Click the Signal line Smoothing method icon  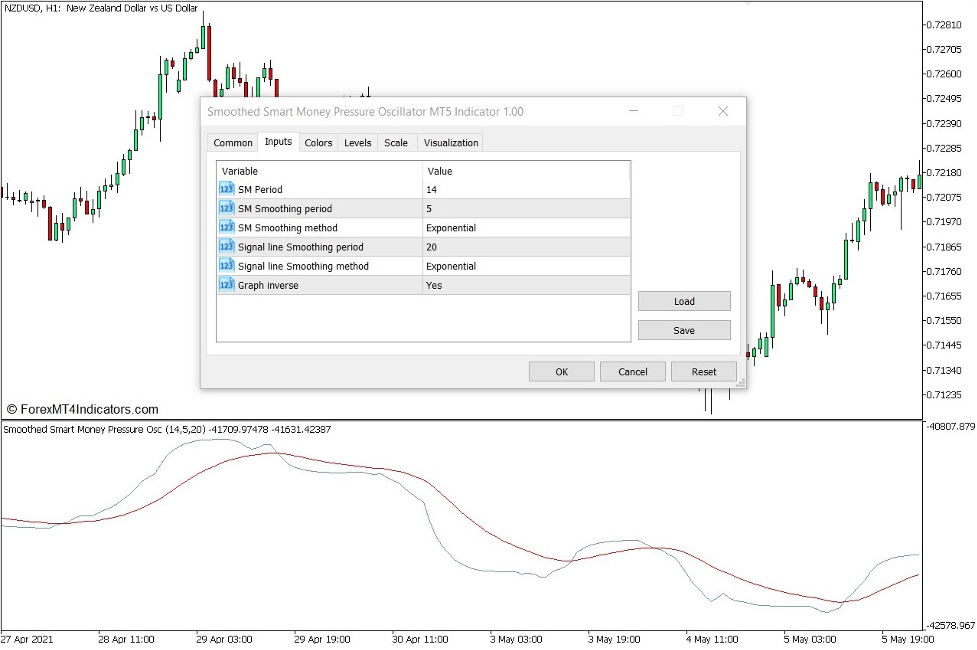pyautogui.click(x=226, y=266)
